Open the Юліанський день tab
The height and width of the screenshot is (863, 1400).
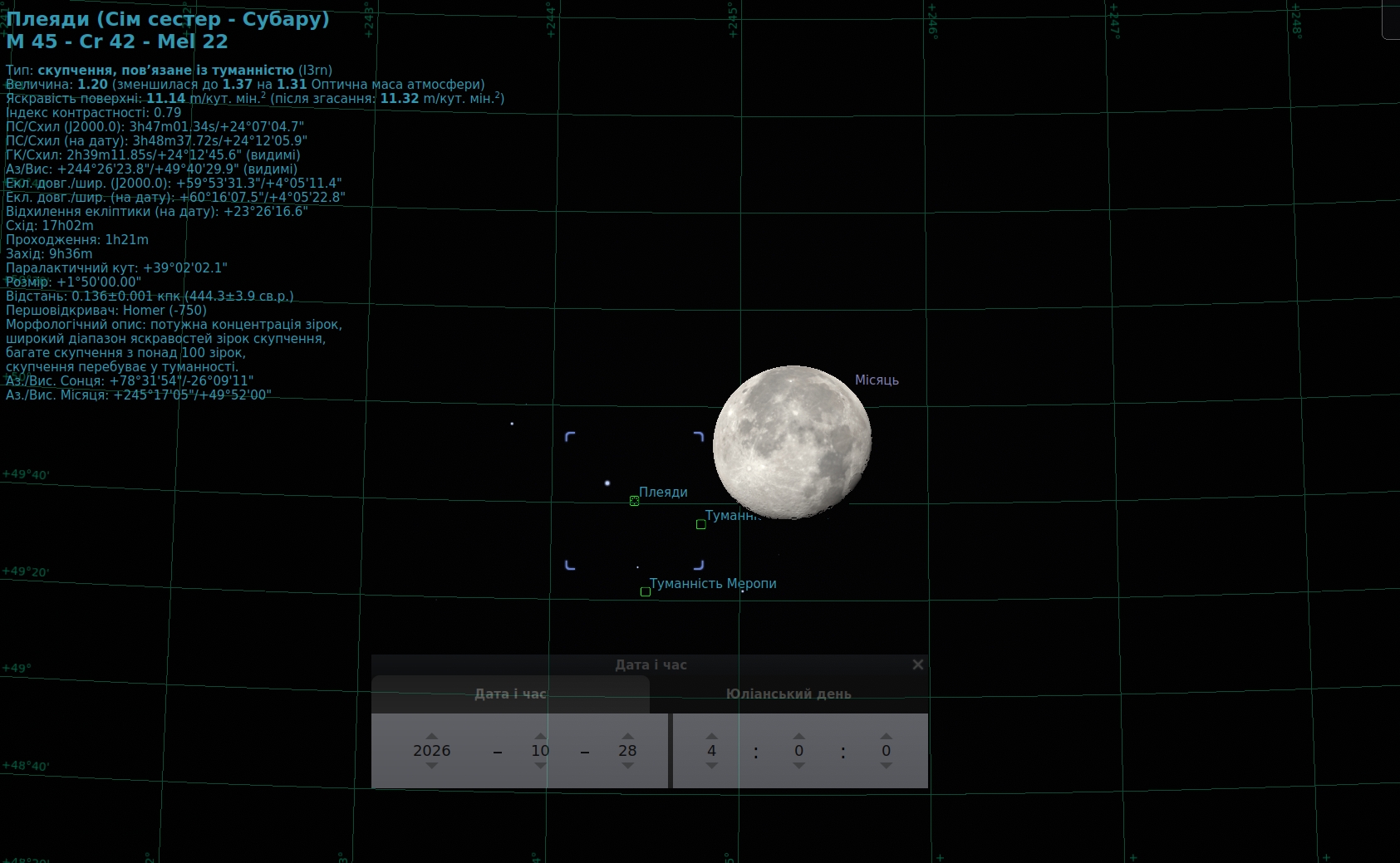tap(788, 694)
